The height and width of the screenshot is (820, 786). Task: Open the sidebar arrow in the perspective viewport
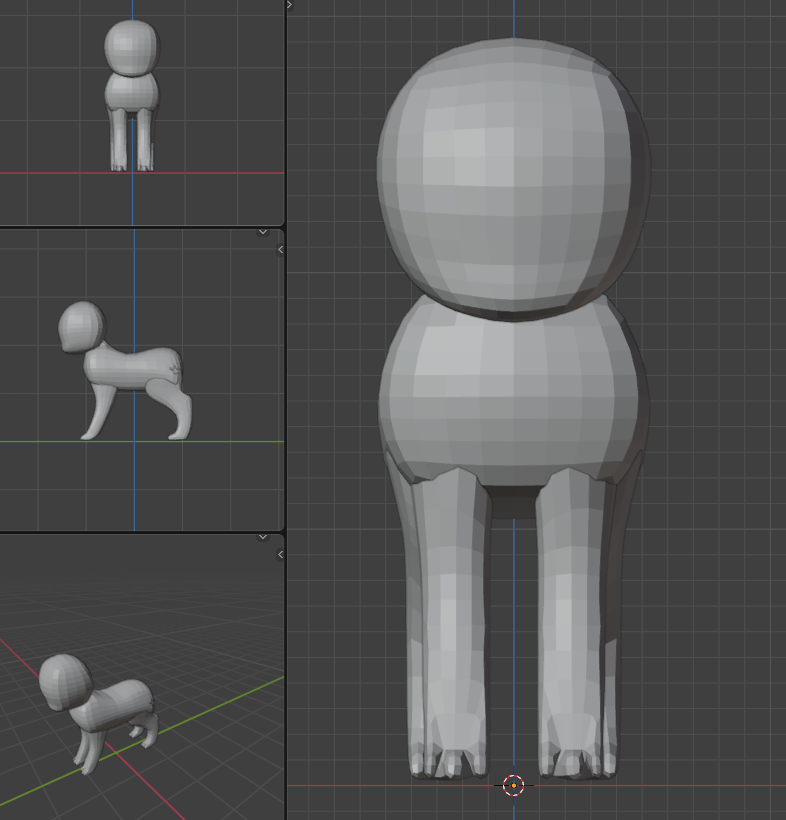click(x=280, y=554)
